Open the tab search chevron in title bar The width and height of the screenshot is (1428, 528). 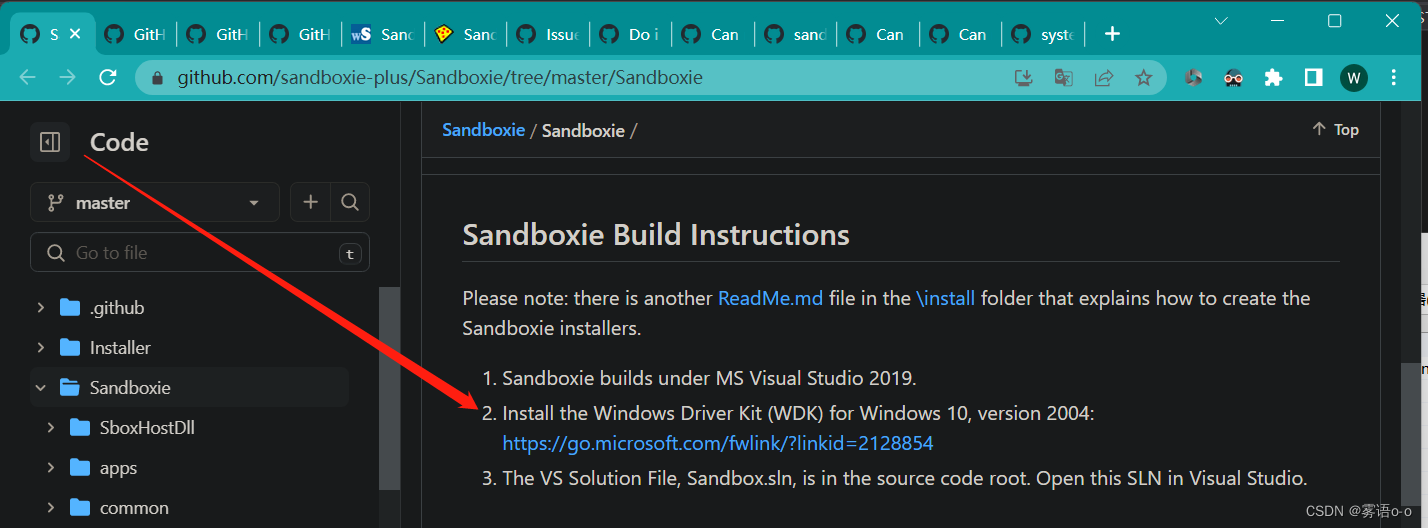[1221, 20]
